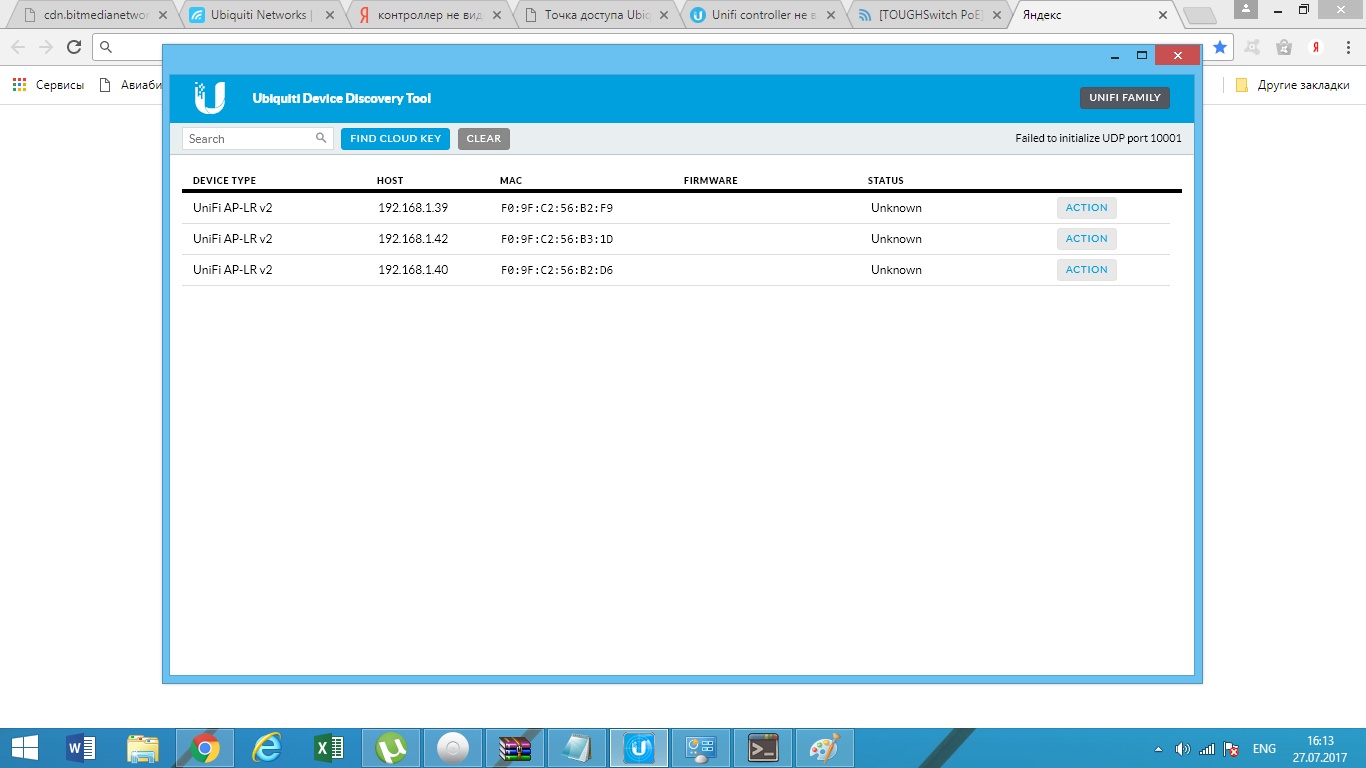Switch to the Ubiquiti Discovery Tool taskbar icon
This screenshot has height=768, width=1366.
(639, 748)
